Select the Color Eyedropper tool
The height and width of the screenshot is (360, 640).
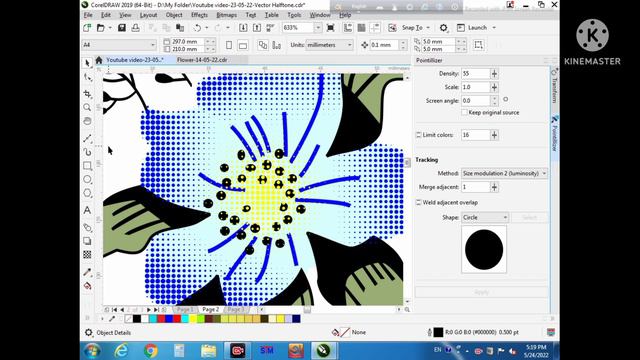87,272
